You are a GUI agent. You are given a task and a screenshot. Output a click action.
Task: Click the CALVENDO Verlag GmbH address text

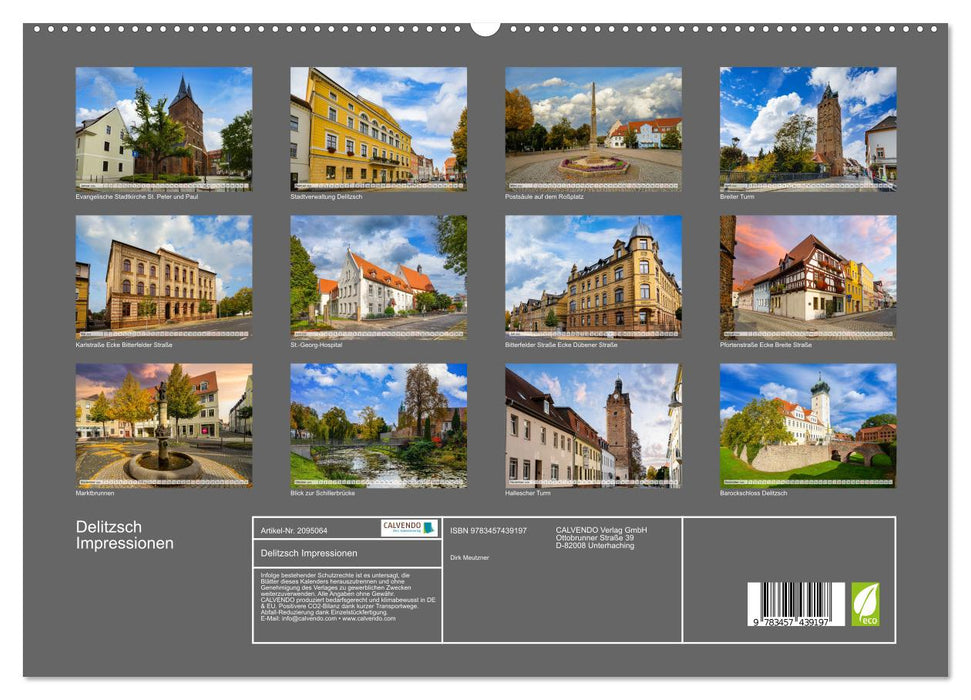602,535
